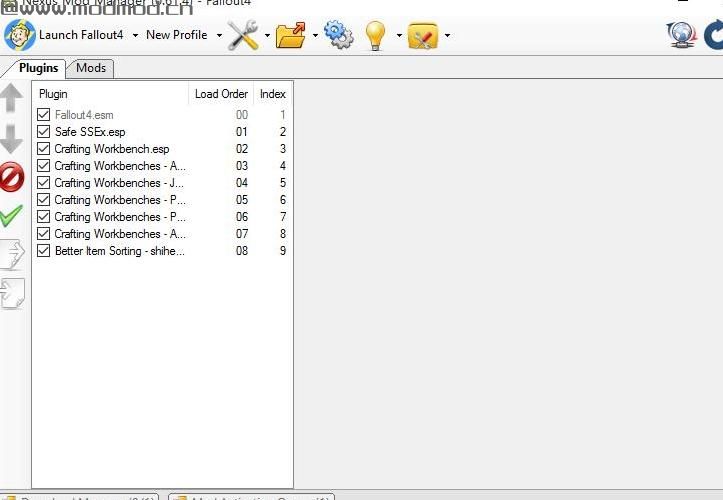Image resolution: width=723 pixels, height=500 pixels.
Task: Click the globe login icon
Action: pyautogui.click(x=681, y=35)
